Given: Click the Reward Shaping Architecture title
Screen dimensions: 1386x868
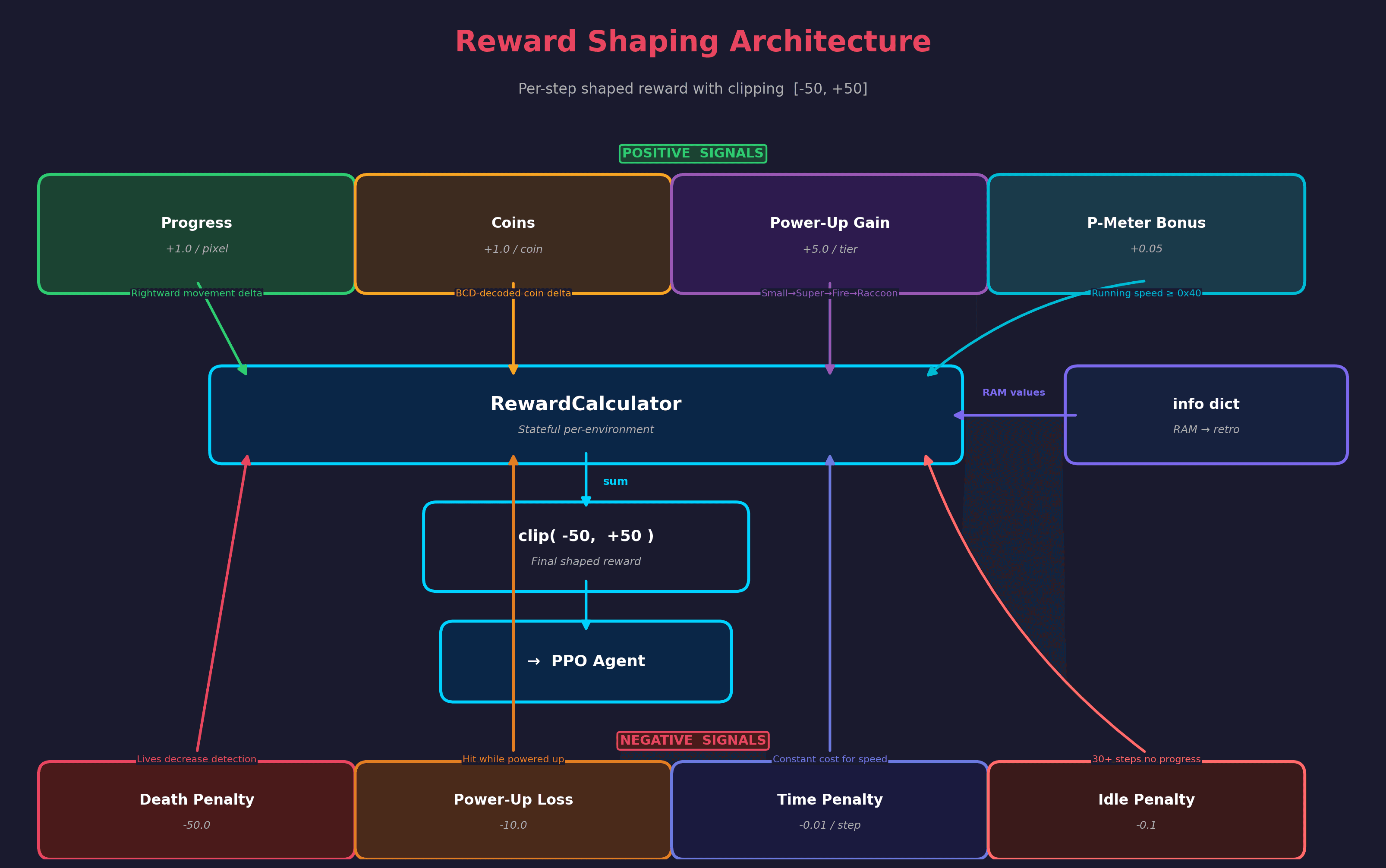Looking at the screenshot, I should (693, 42).
